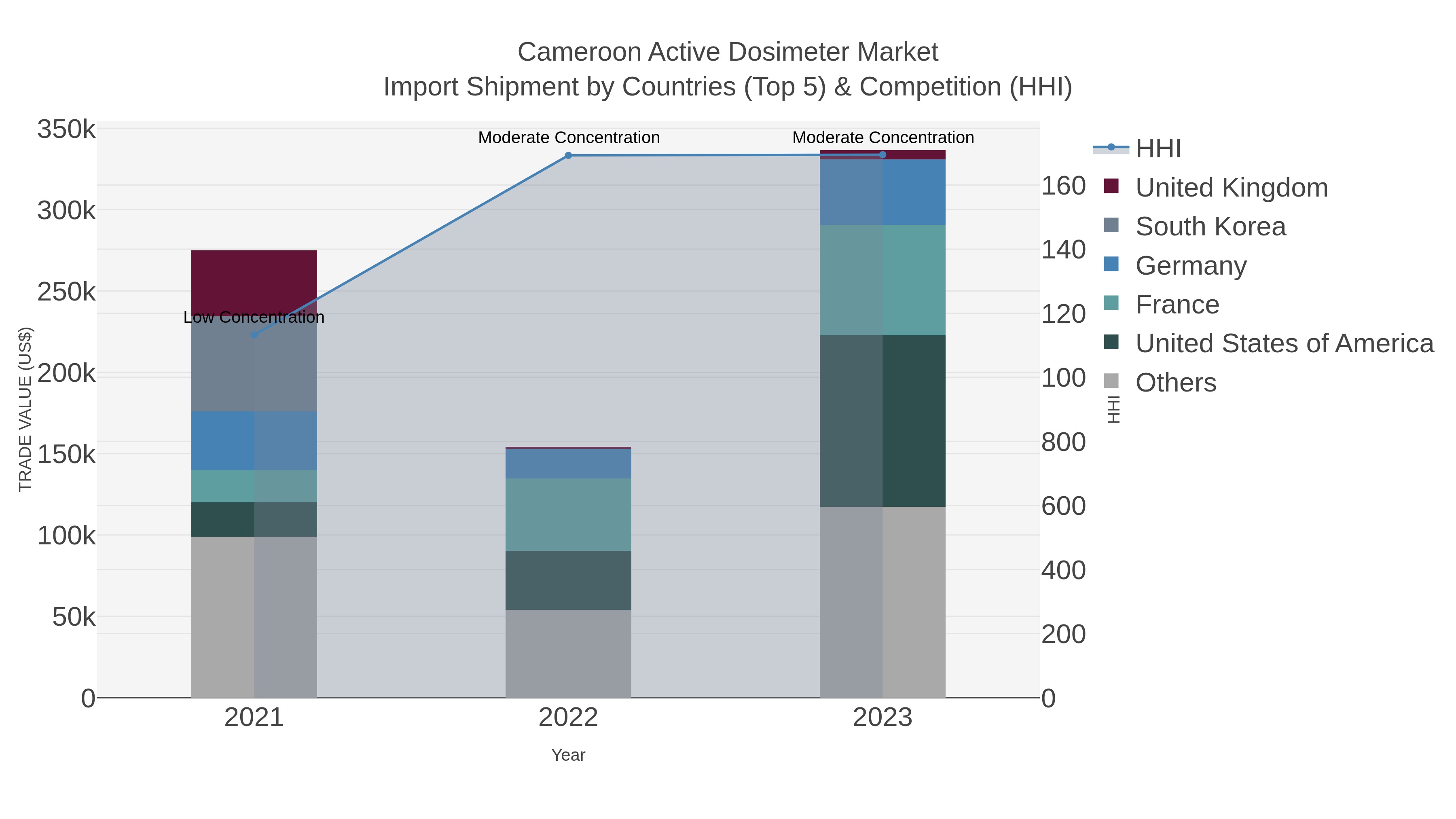1456x819 pixels.
Task: Click the 2022 Germany bar segment
Action: 569,464
